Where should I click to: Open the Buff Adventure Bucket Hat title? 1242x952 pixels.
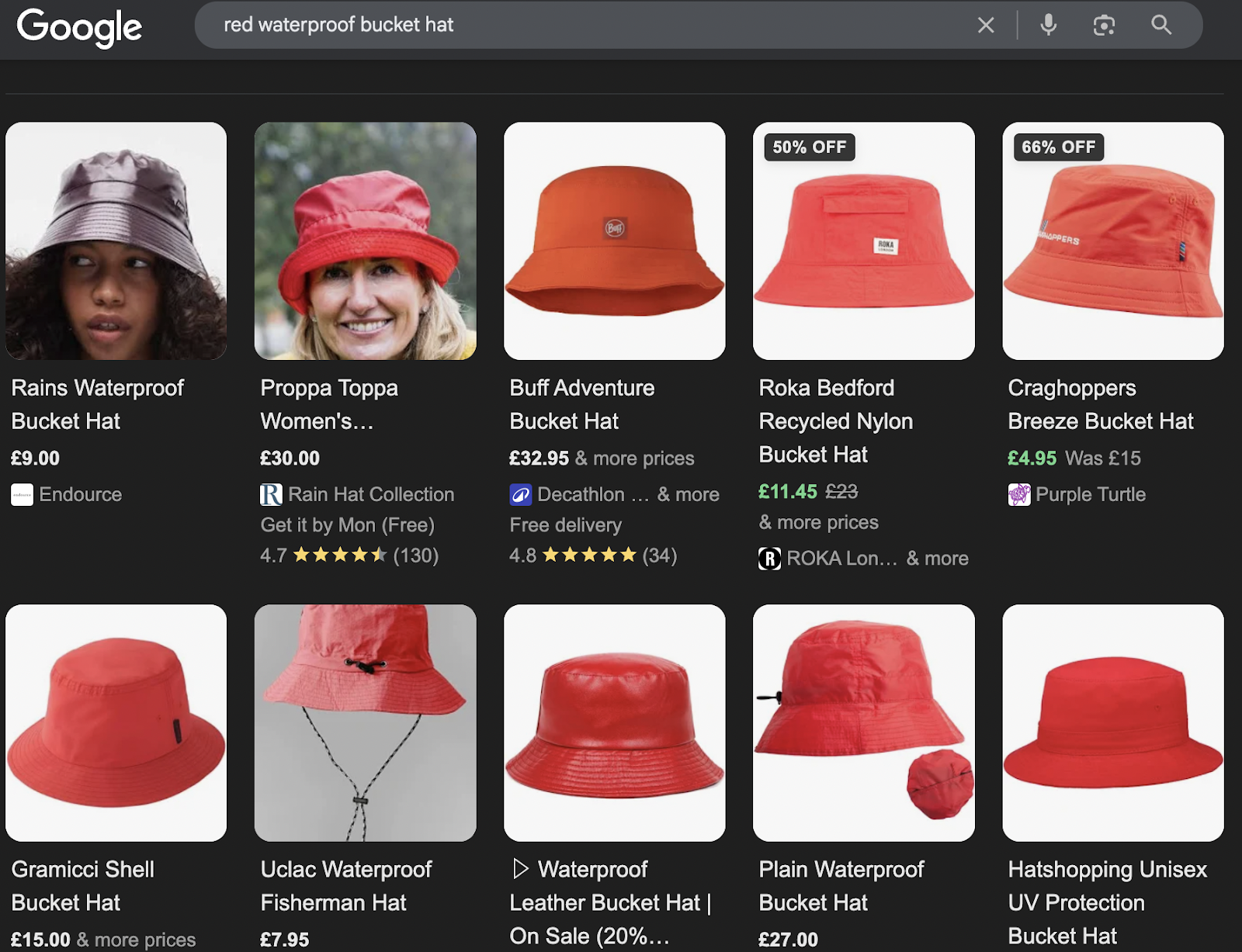[582, 404]
